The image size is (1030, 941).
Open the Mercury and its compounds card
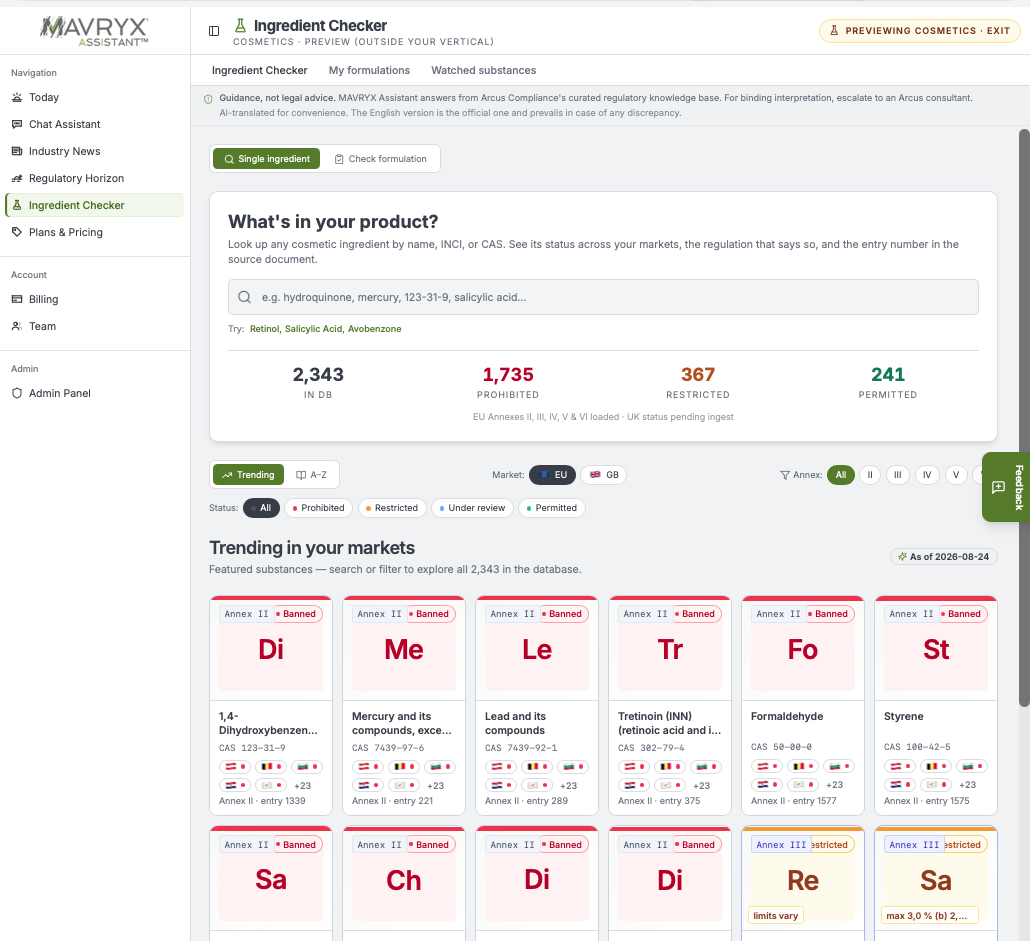404,705
